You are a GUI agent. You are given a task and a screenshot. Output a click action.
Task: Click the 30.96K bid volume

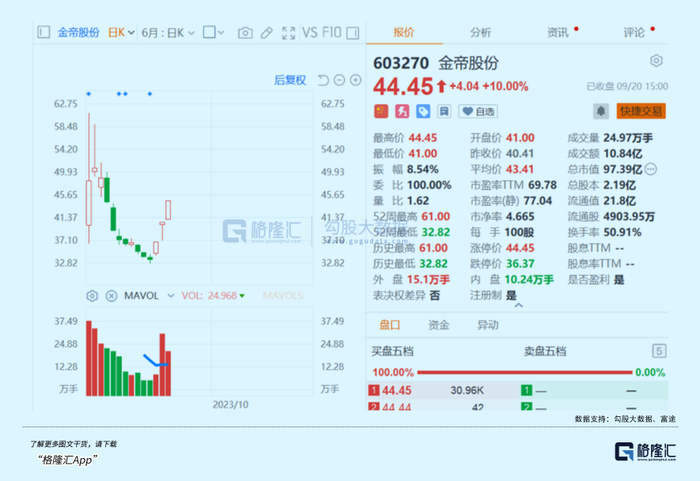pyautogui.click(x=467, y=390)
